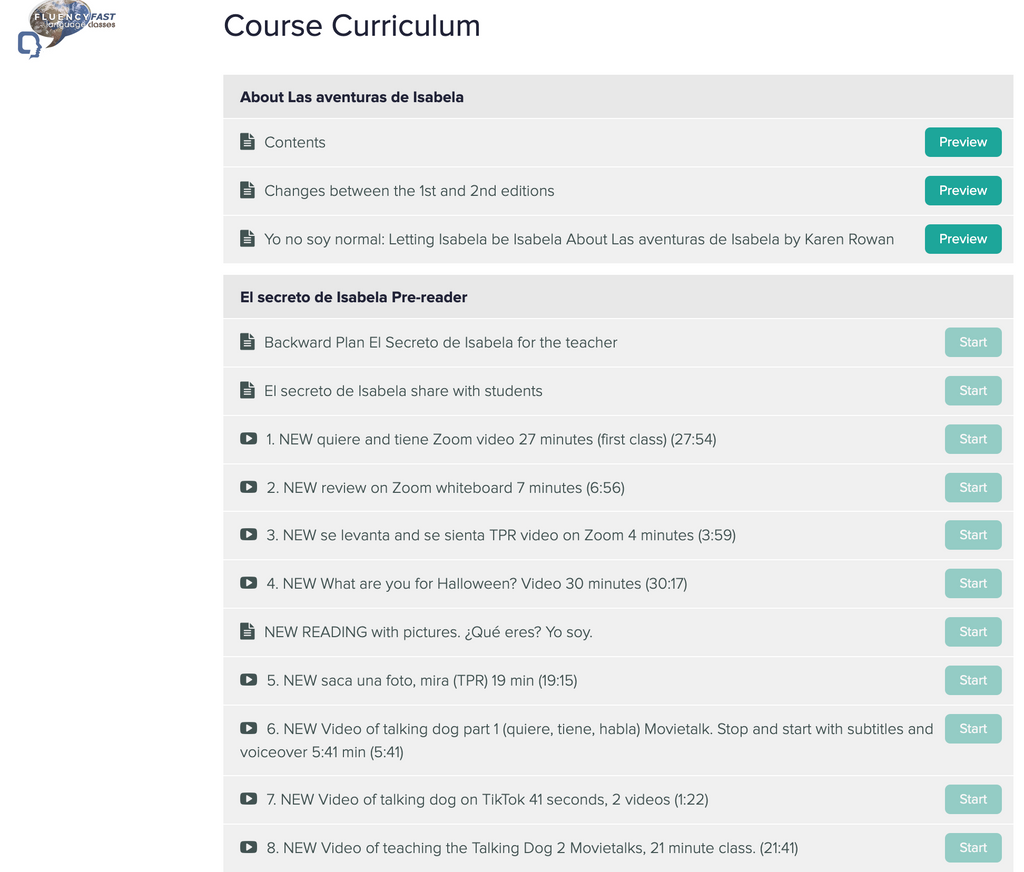Click the Fluency Fast logo
Image resolution: width=1024 pixels, height=872 pixels.
click(67, 29)
